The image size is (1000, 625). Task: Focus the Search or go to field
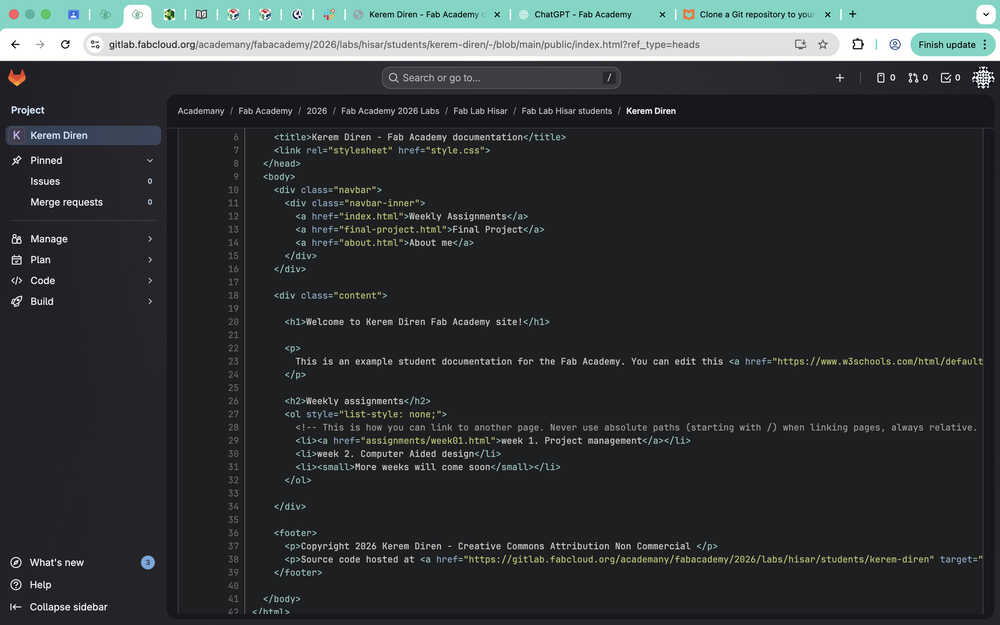pyautogui.click(x=500, y=78)
